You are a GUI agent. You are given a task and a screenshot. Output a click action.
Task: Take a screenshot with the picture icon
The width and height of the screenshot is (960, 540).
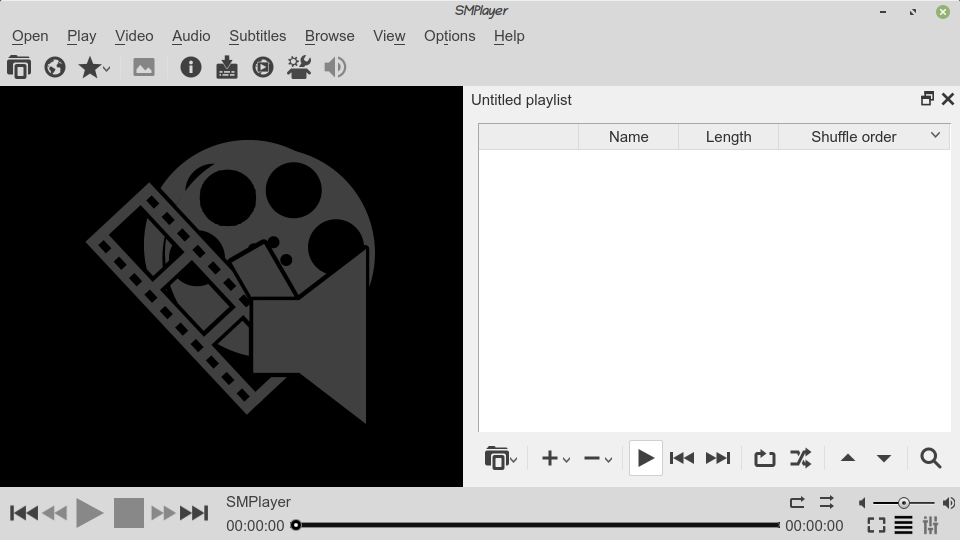click(x=144, y=67)
